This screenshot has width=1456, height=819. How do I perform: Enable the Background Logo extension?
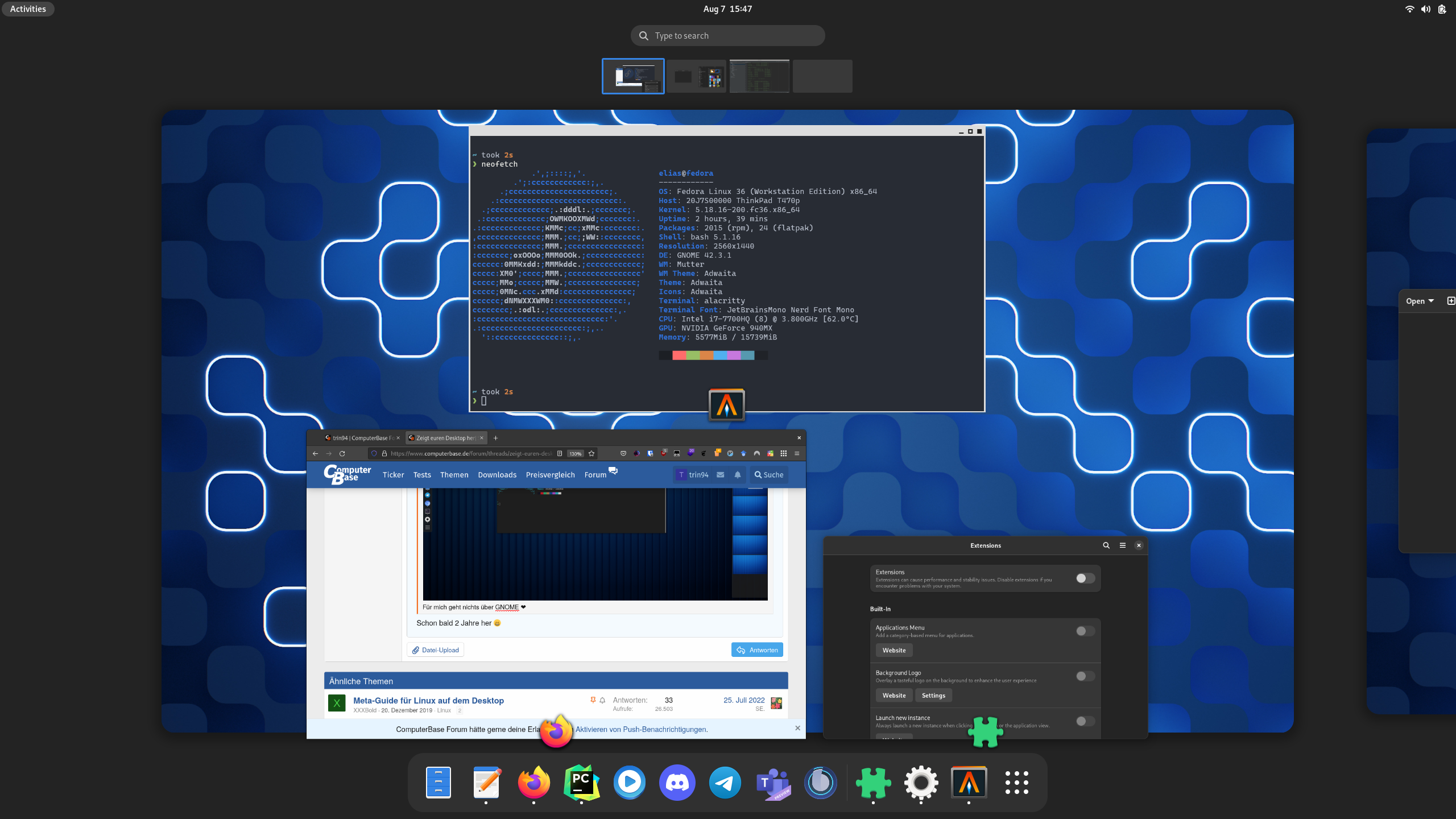tap(1085, 676)
